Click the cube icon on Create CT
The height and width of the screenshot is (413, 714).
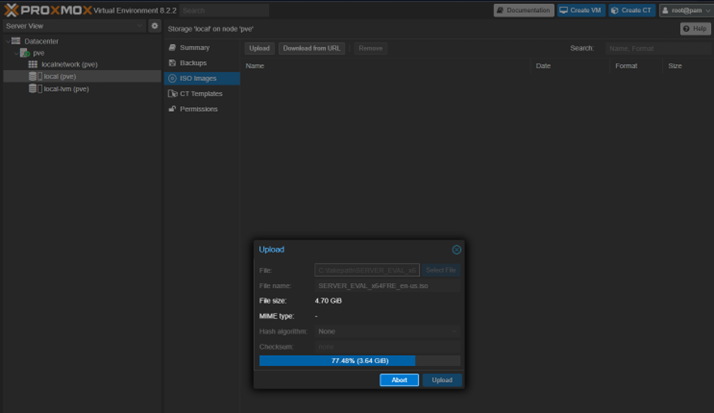point(615,10)
